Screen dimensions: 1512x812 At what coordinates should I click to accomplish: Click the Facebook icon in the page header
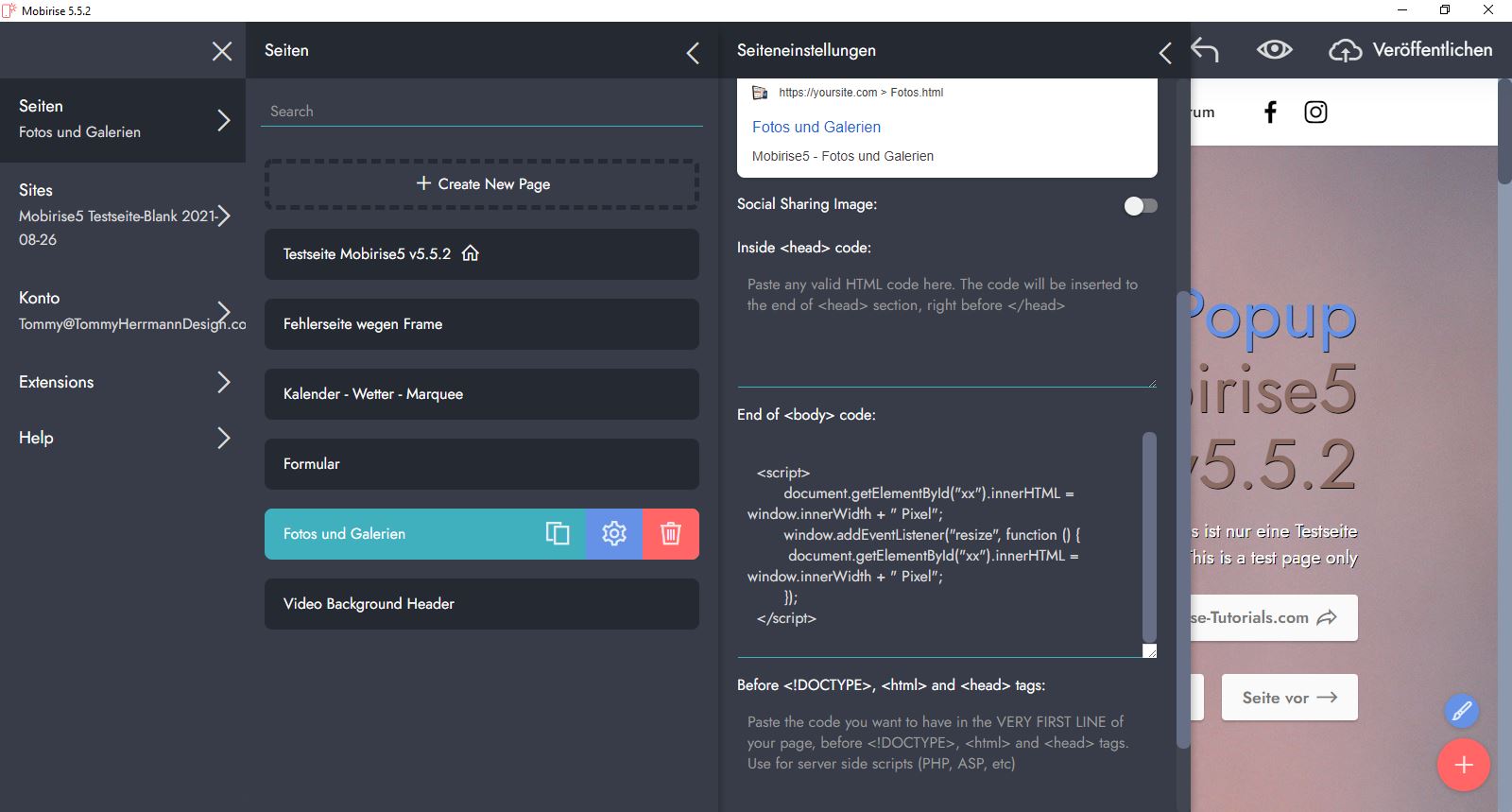coord(1270,112)
